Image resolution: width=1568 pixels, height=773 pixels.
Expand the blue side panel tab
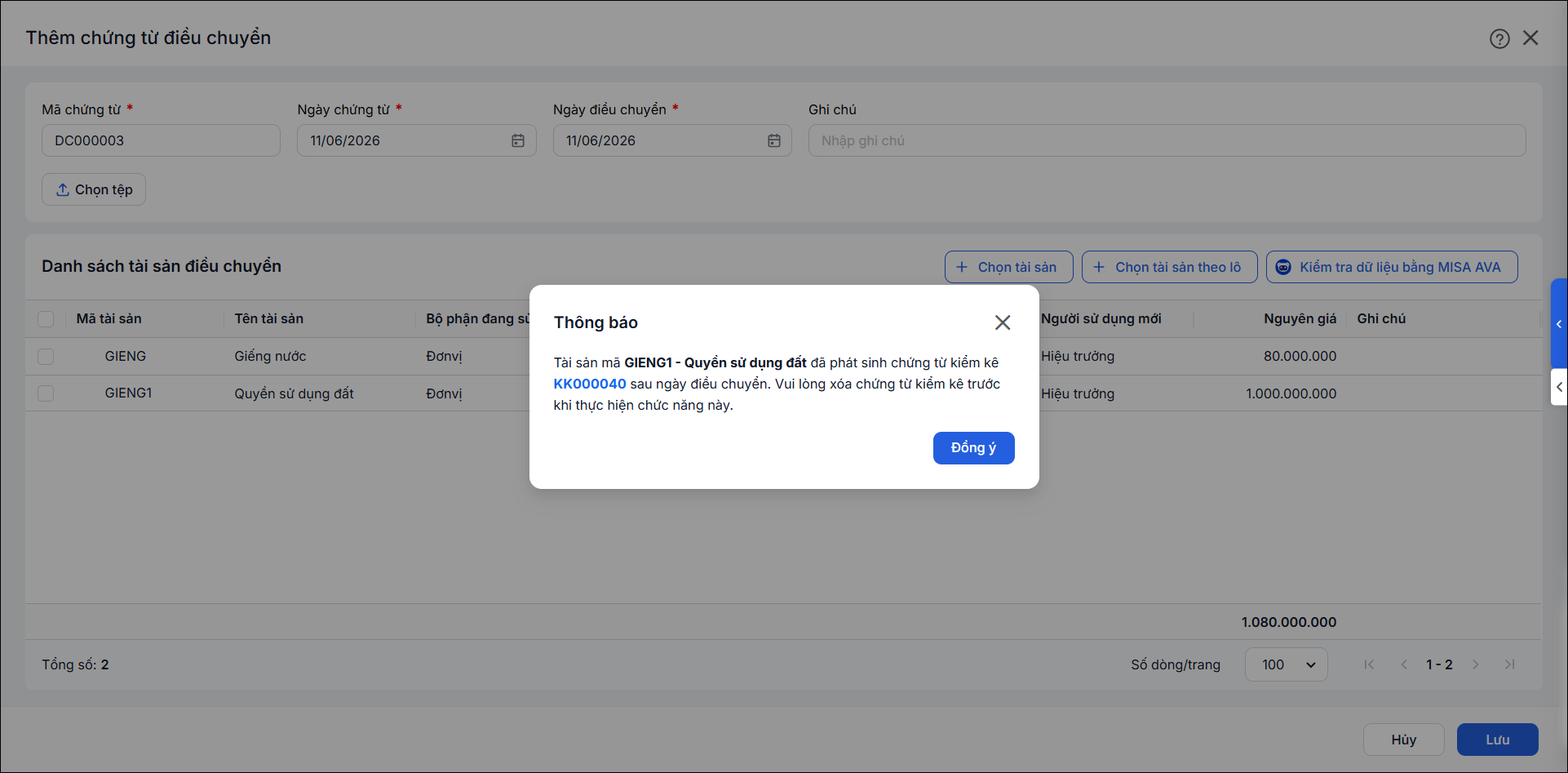coord(1559,324)
